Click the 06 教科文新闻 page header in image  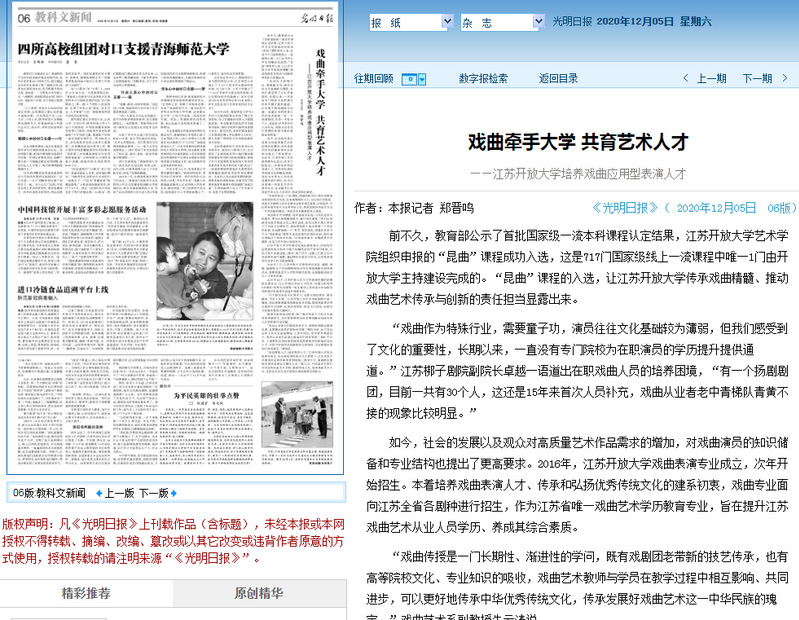coord(55,18)
